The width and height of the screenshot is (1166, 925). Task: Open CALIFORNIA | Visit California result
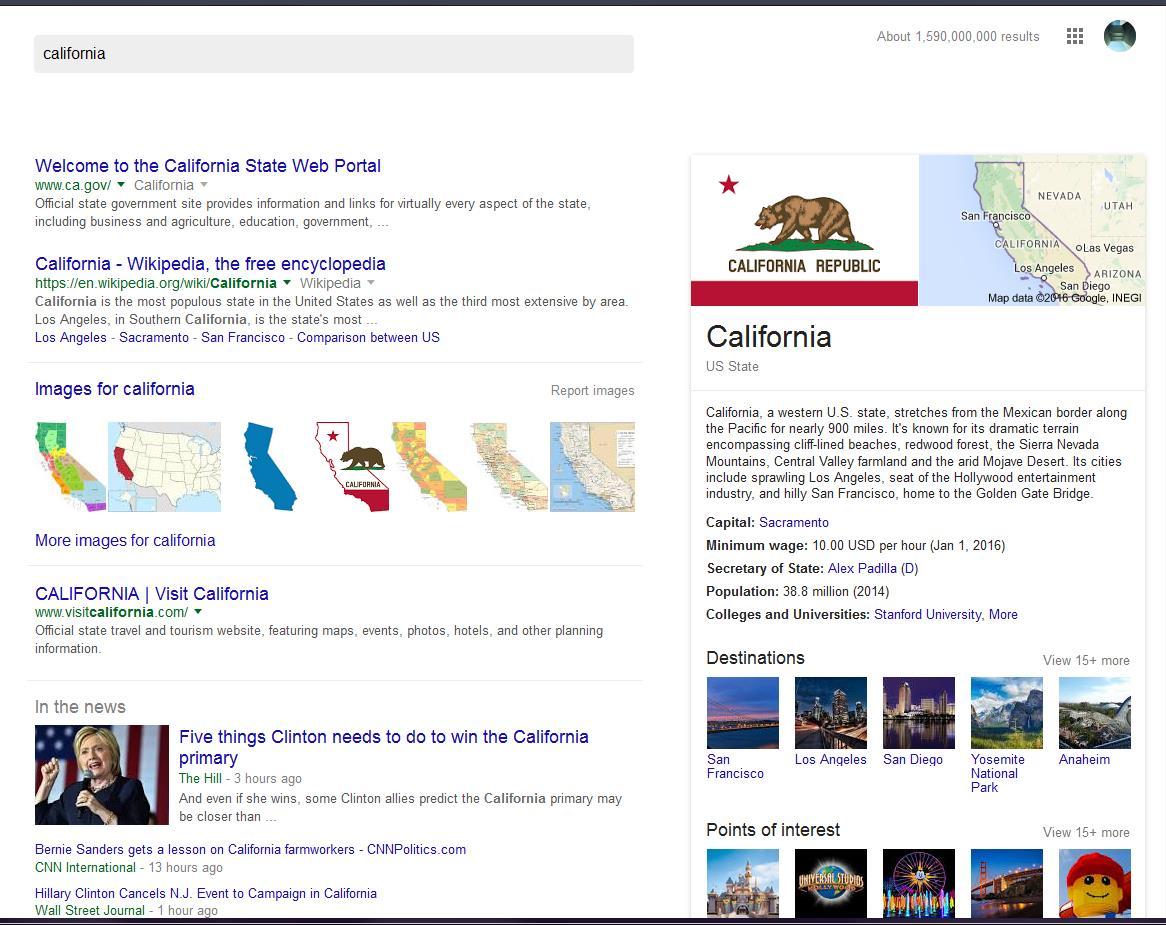coord(152,594)
